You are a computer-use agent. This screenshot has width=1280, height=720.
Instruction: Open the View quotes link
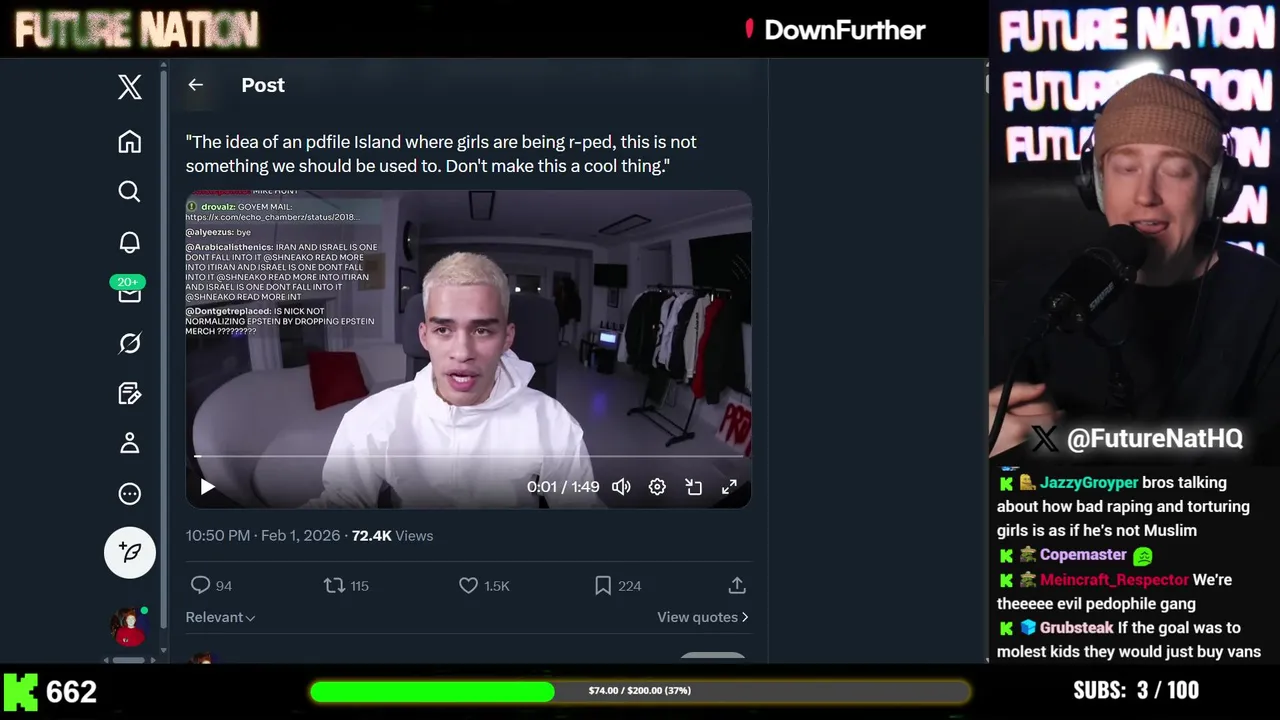[x=702, y=617]
